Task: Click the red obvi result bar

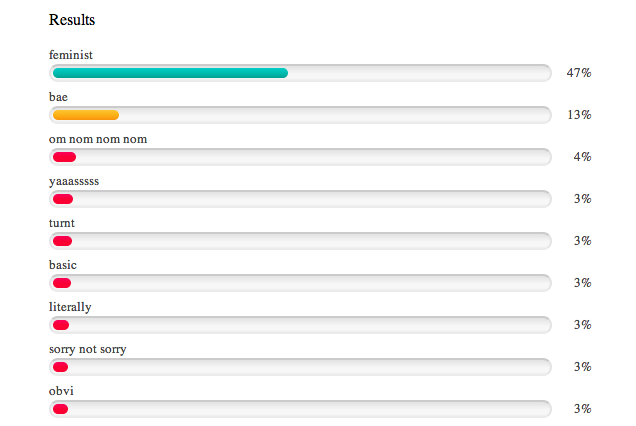Action: (60, 409)
